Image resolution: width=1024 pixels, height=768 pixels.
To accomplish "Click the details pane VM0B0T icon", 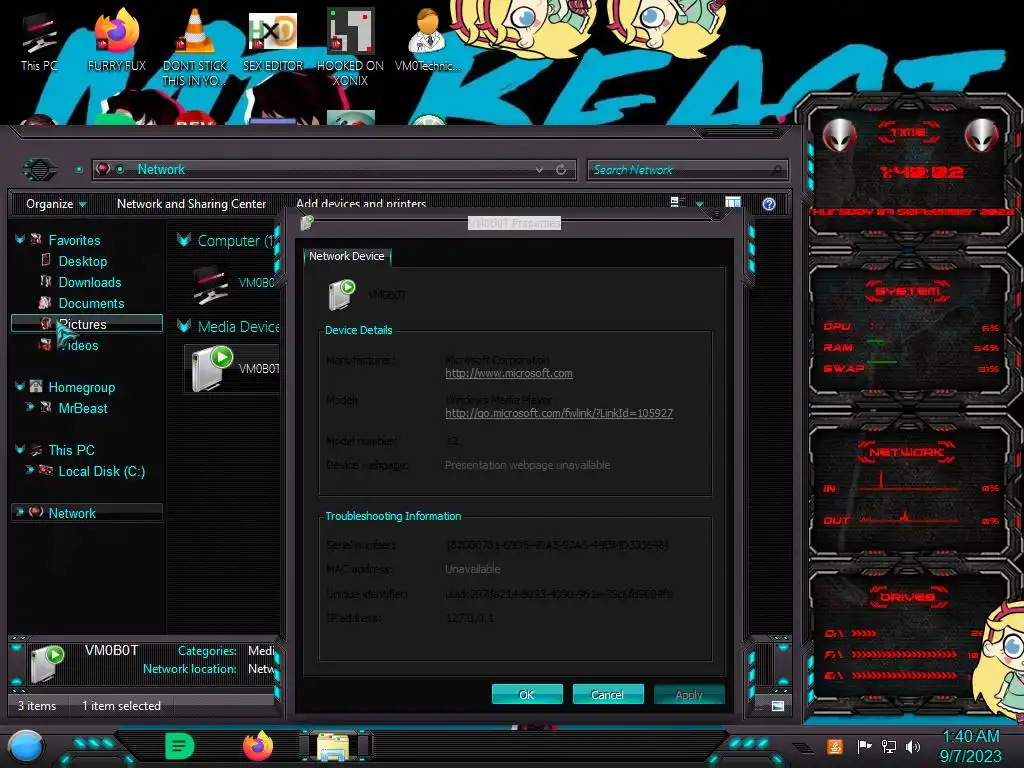I will (x=46, y=662).
